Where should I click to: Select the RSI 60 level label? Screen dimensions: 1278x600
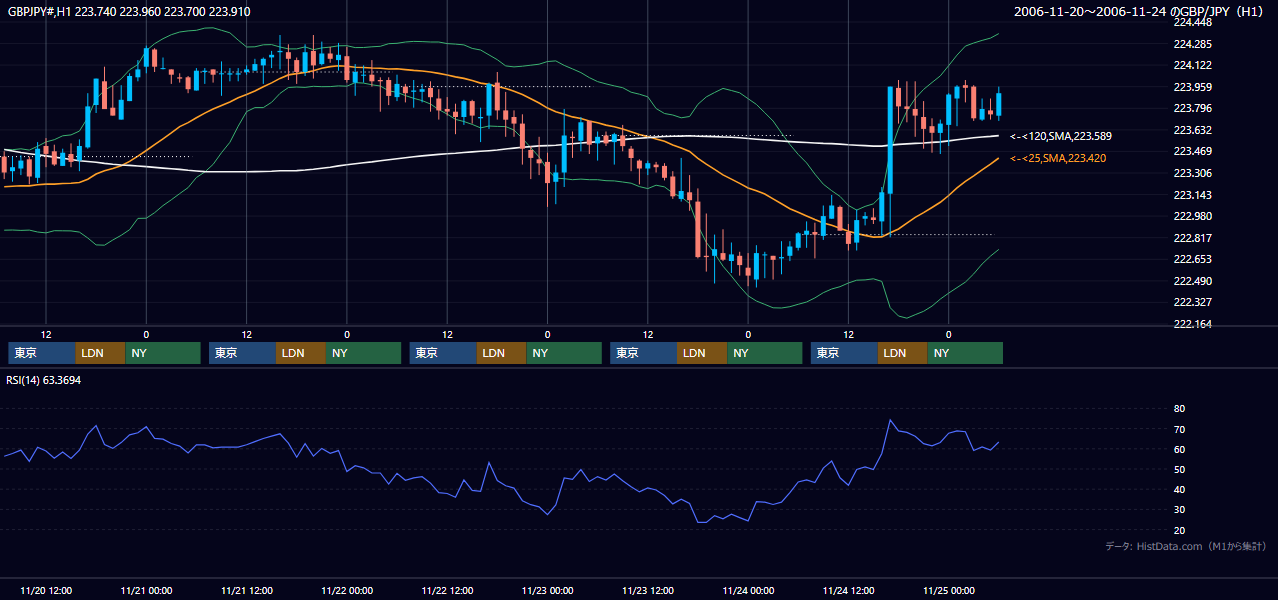(1179, 449)
